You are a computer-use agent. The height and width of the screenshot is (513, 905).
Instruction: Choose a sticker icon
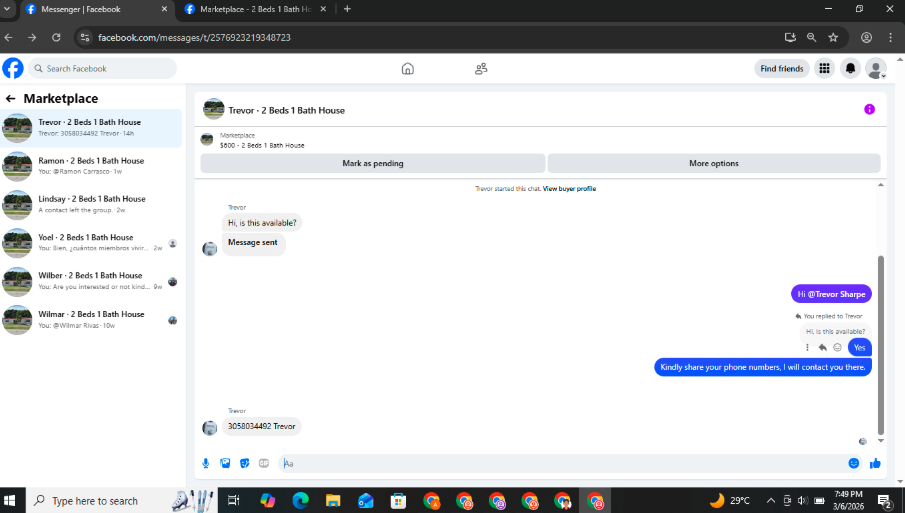(x=245, y=463)
